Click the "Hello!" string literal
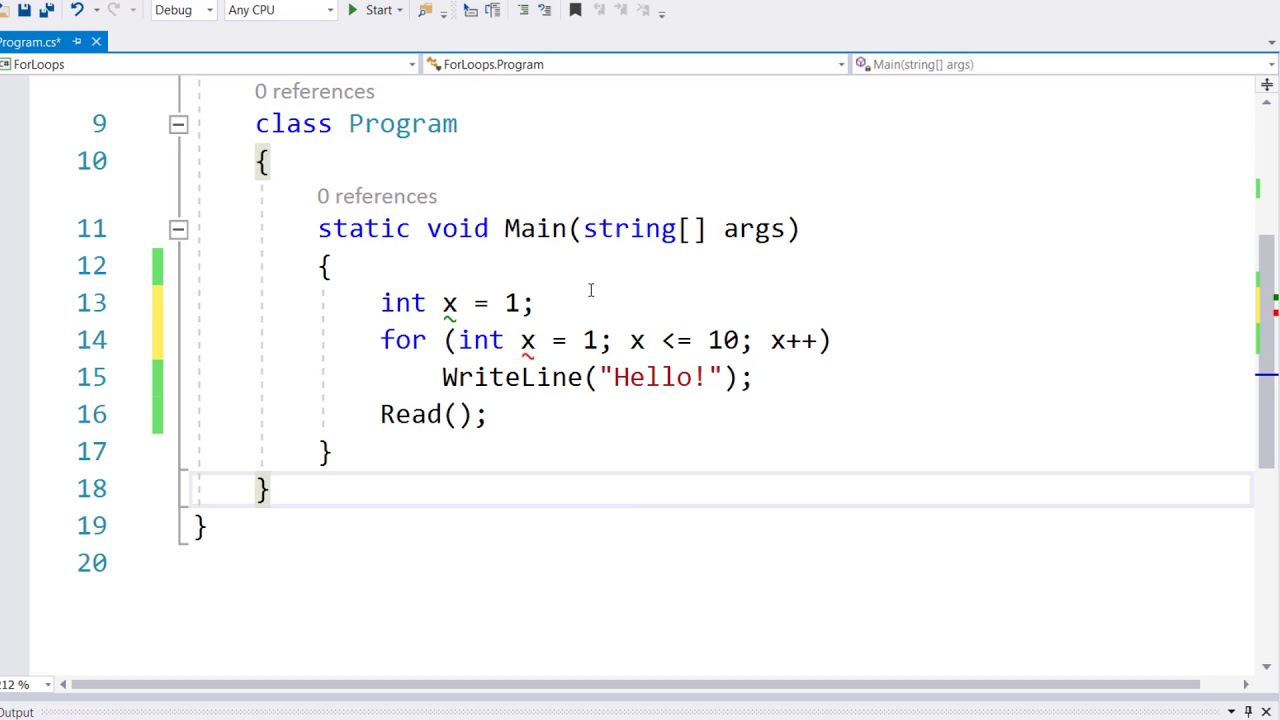1280x720 pixels. click(x=660, y=377)
